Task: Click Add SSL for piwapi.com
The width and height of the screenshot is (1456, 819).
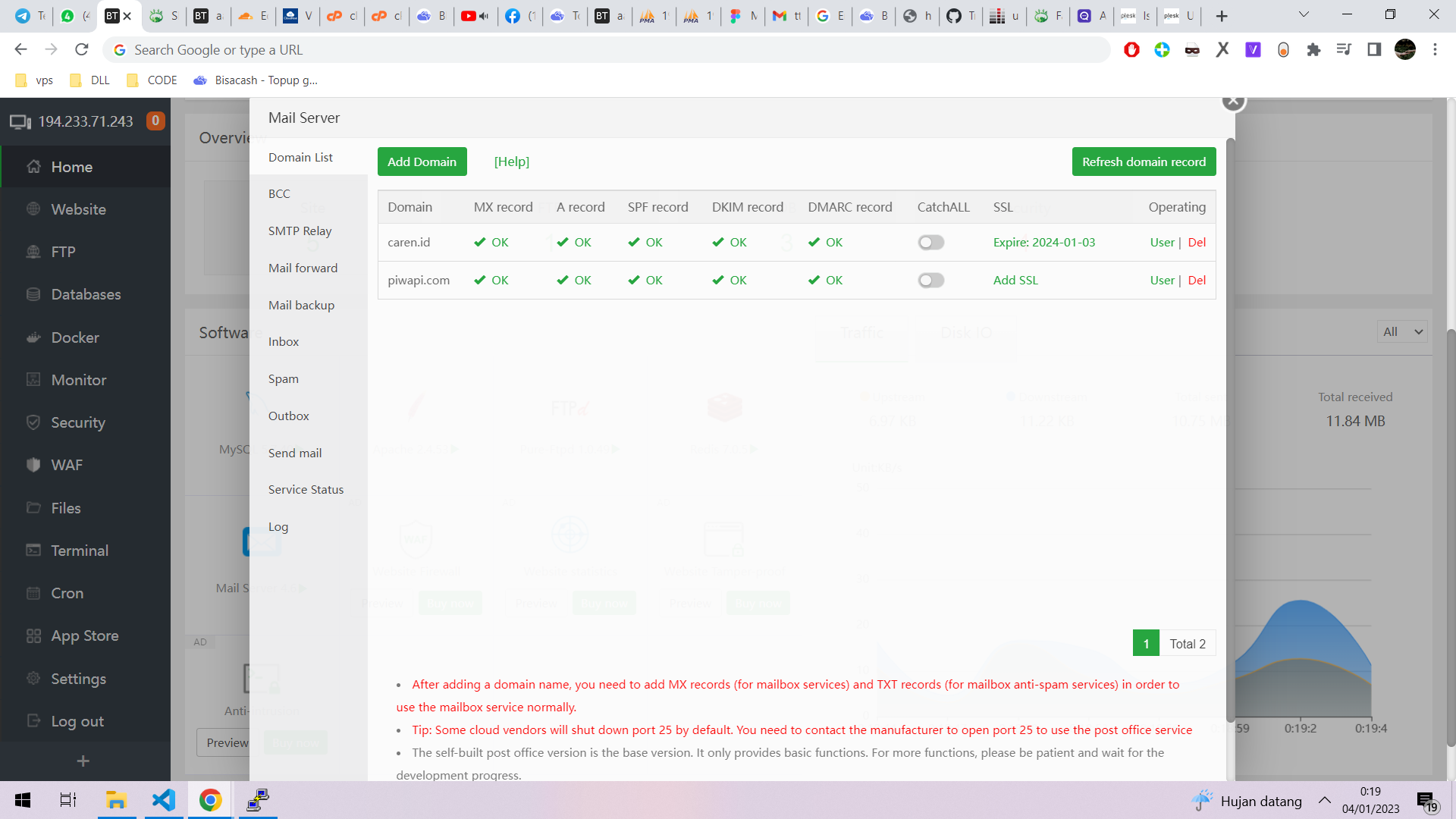Action: (1015, 281)
